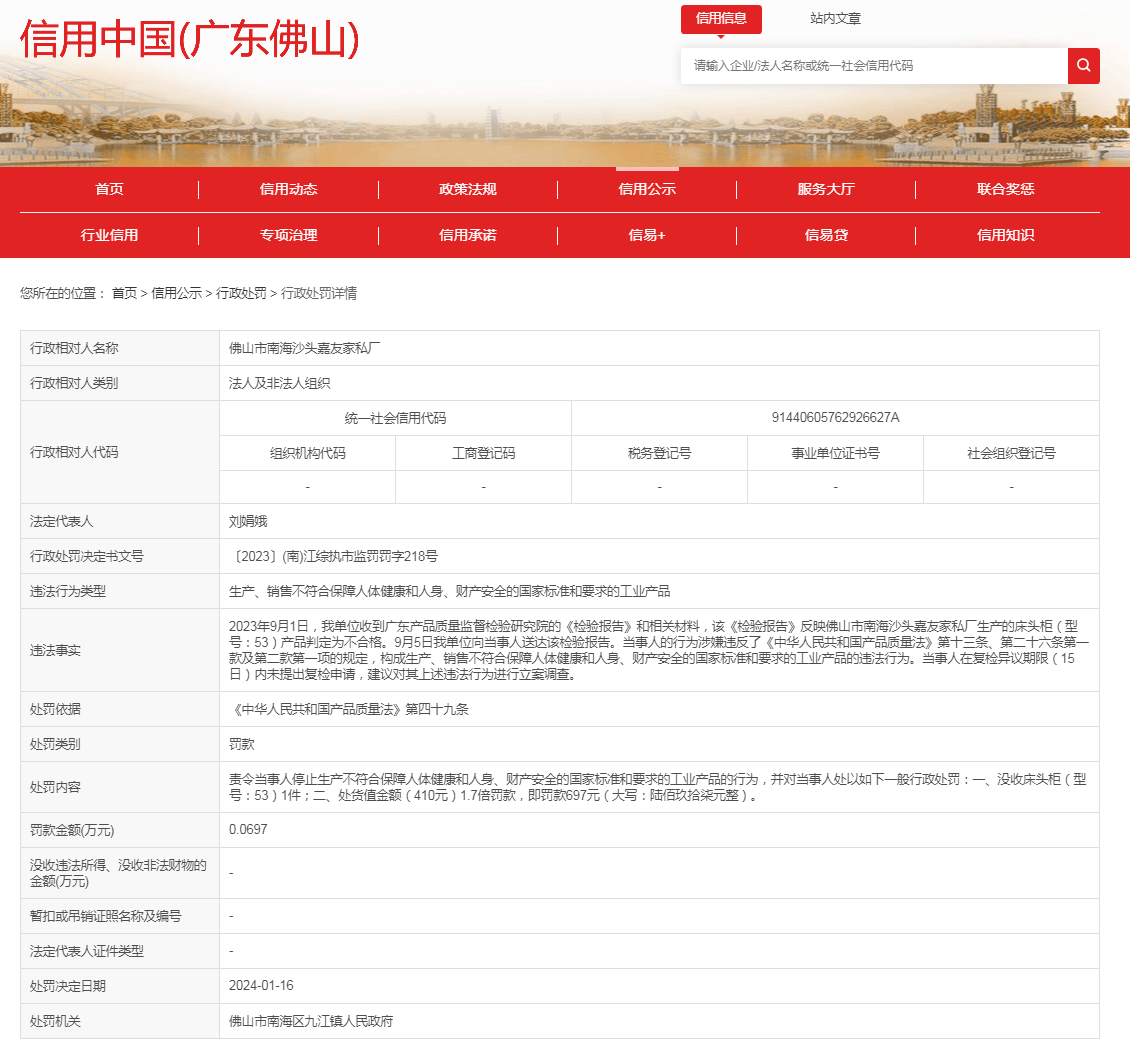1130x1050 pixels.
Task: Click document number 〔2023〕(南)江综执市监罚字218号
Action: 334,556
